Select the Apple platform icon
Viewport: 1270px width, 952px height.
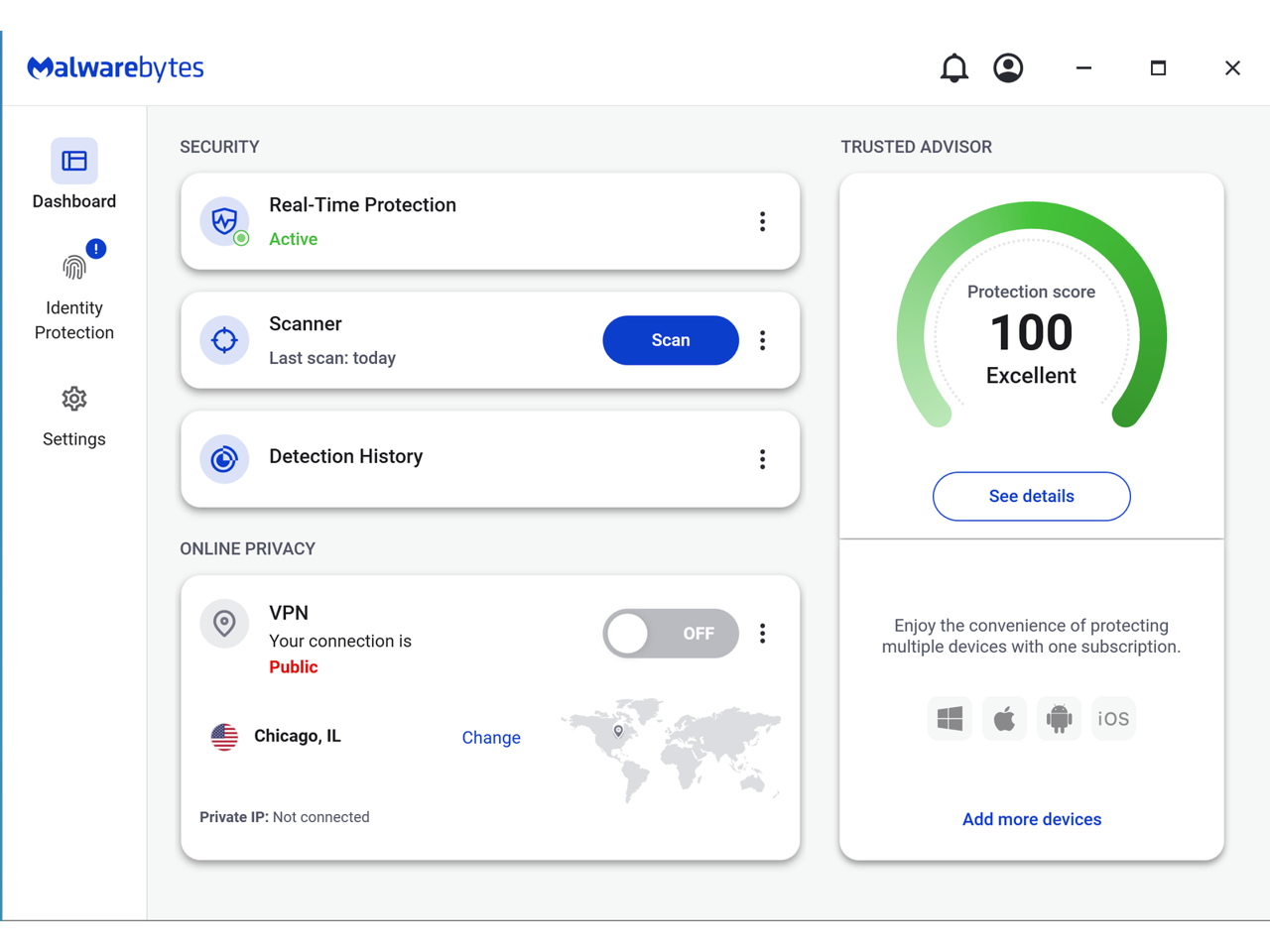[x=1004, y=719]
